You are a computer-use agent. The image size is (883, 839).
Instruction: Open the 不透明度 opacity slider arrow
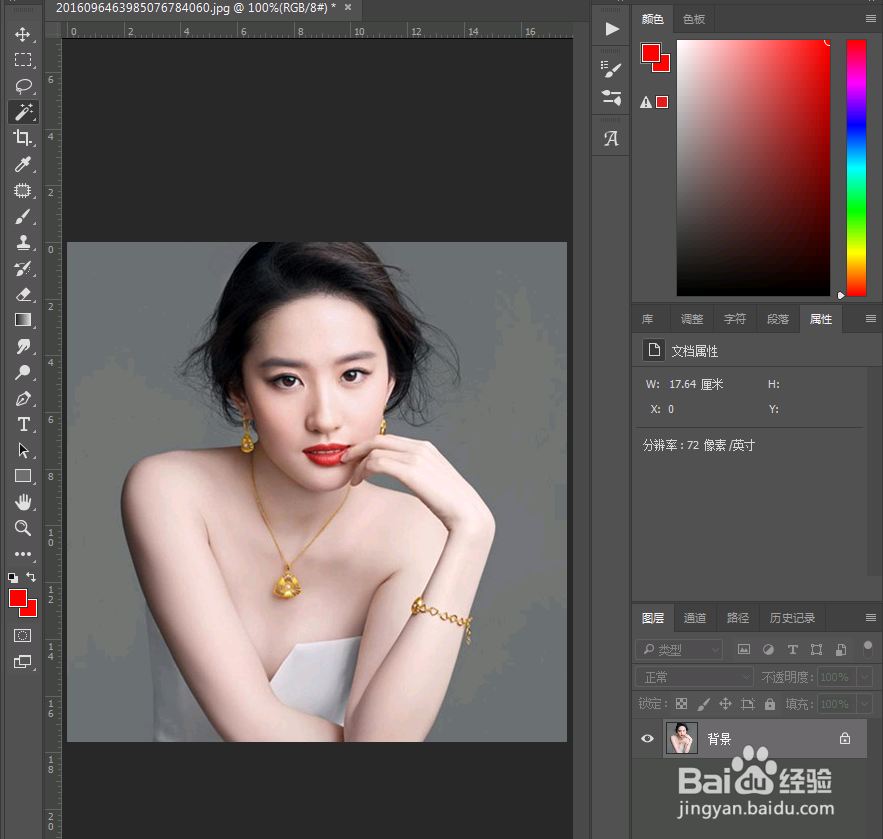coord(864,677)
